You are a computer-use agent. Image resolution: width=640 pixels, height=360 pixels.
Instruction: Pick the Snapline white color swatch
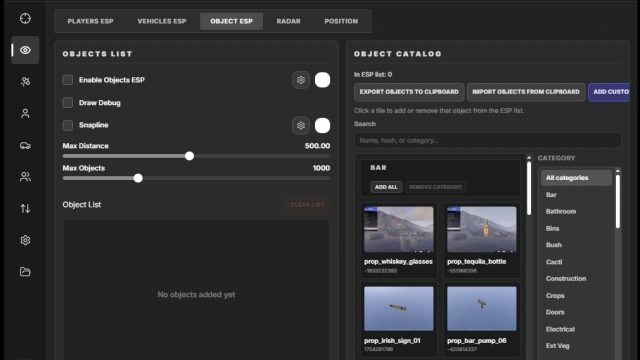322,125
